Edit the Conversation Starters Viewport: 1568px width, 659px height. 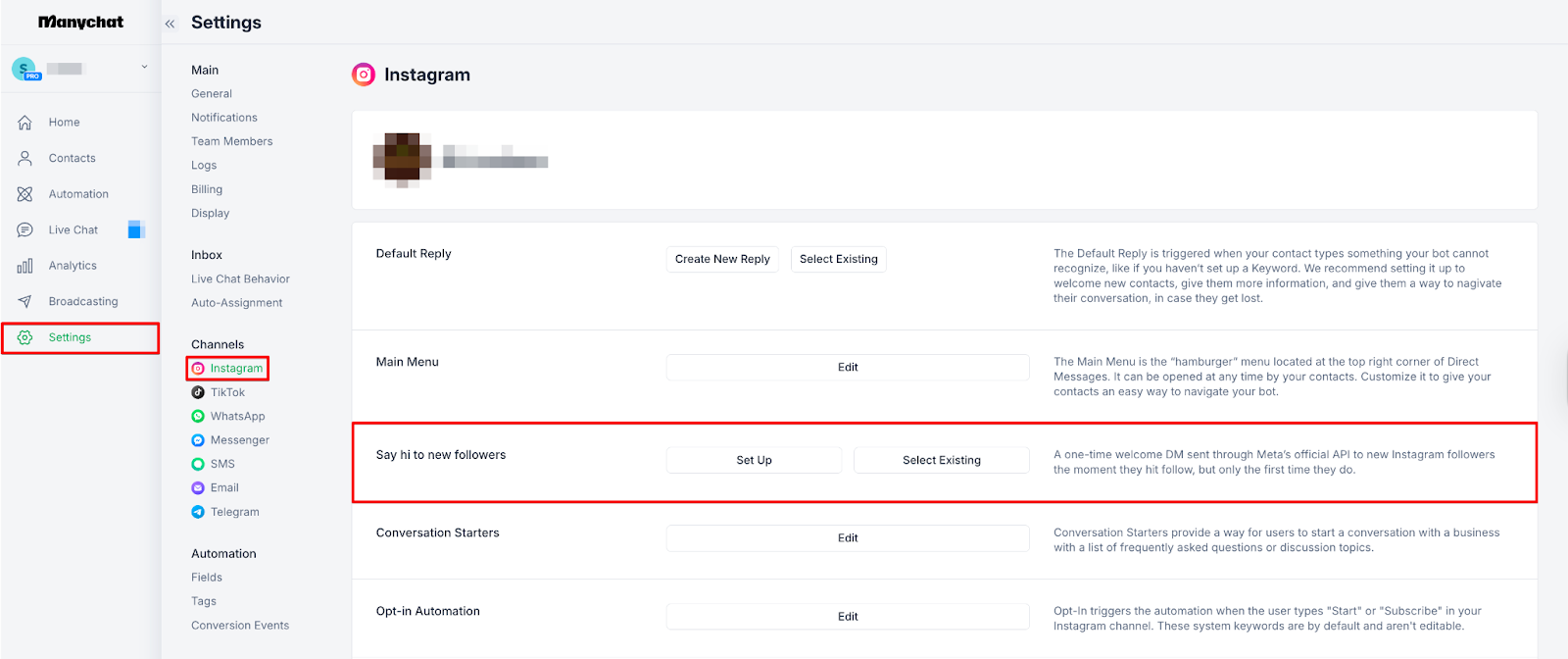coord(848,538)
